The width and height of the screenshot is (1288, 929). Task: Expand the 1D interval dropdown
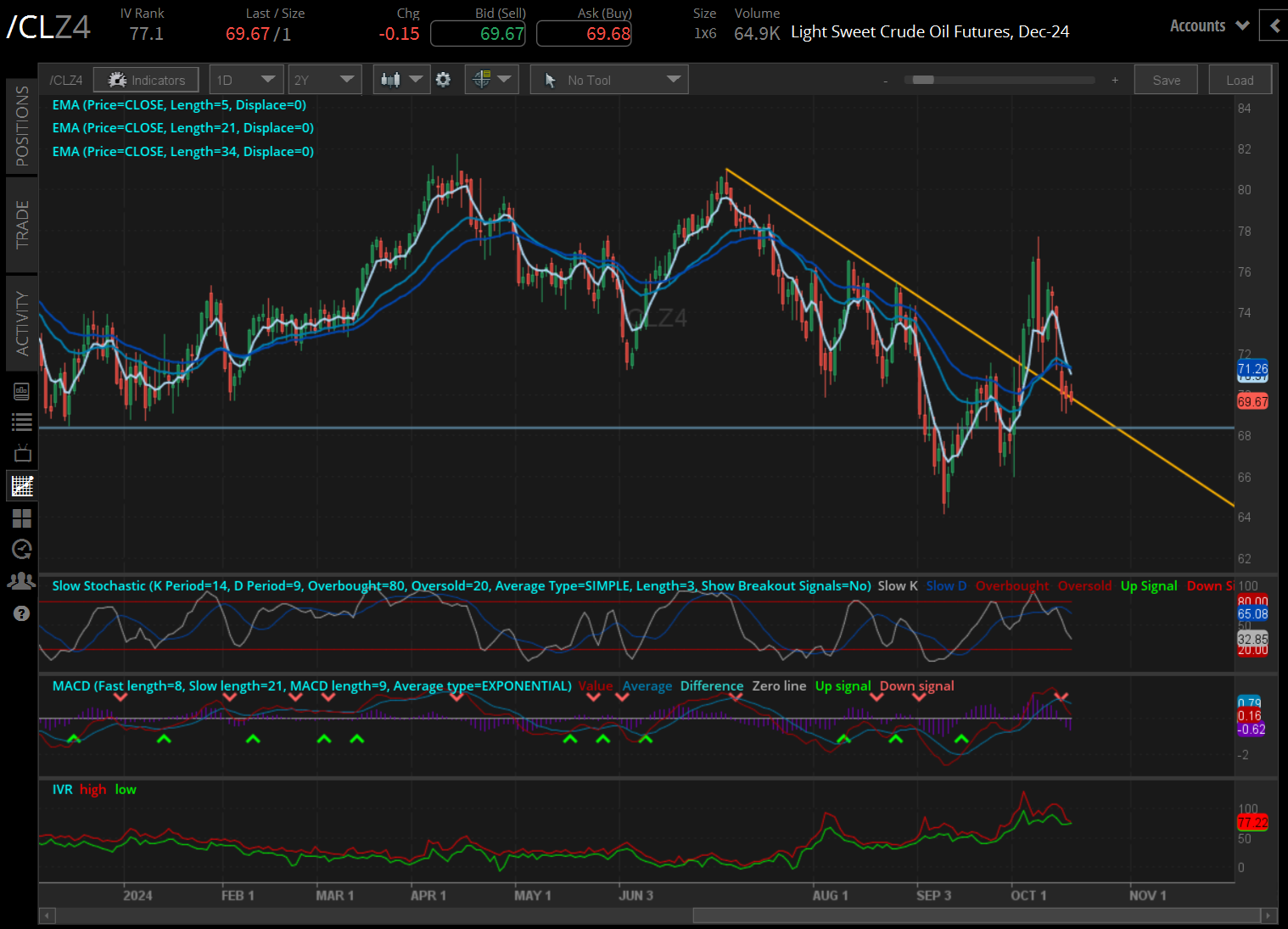(245, 80)
